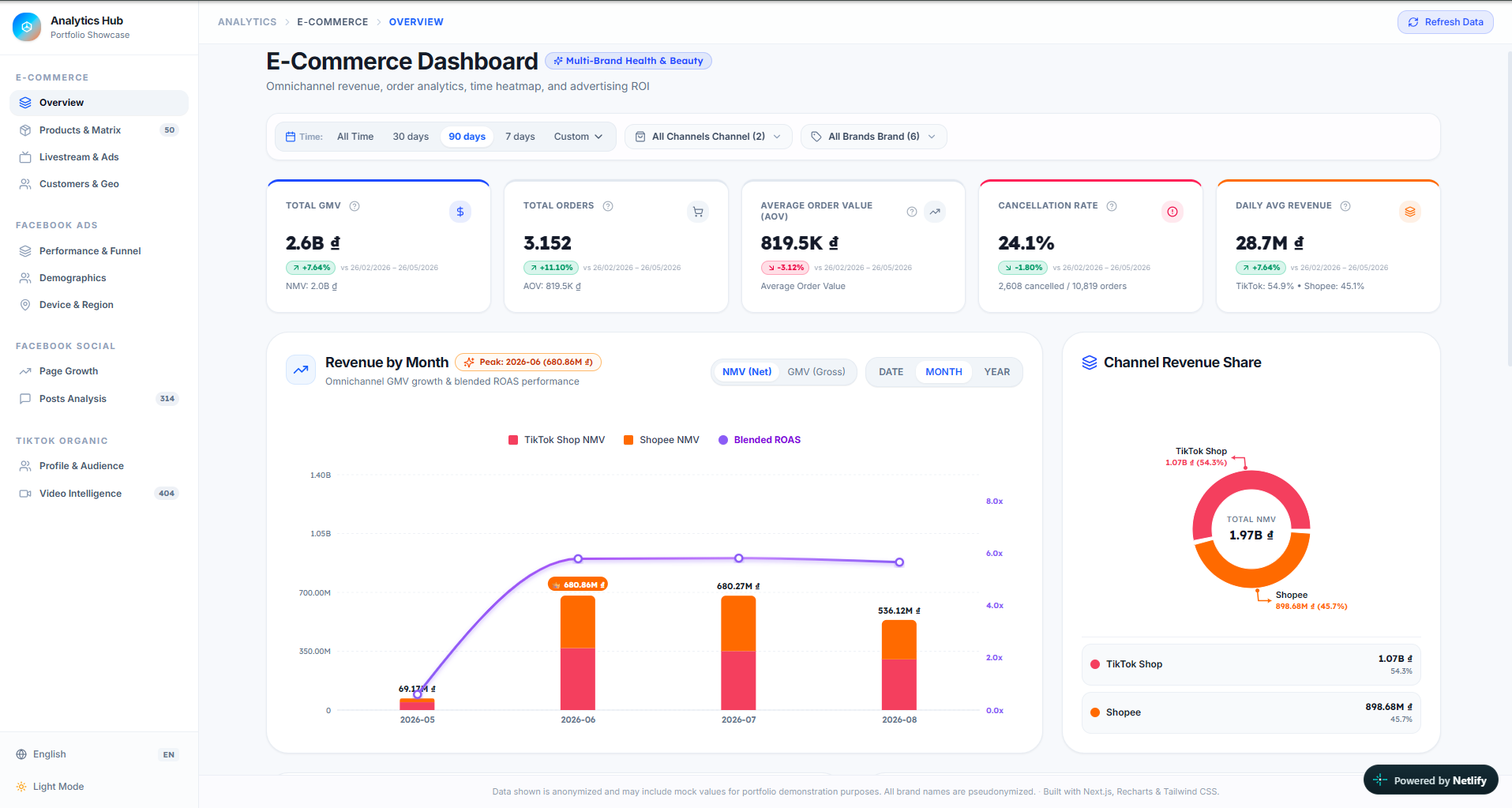Click the Overview layers icon in sidebar
This screenshot has height=808, width=1512.
point(25,103)
